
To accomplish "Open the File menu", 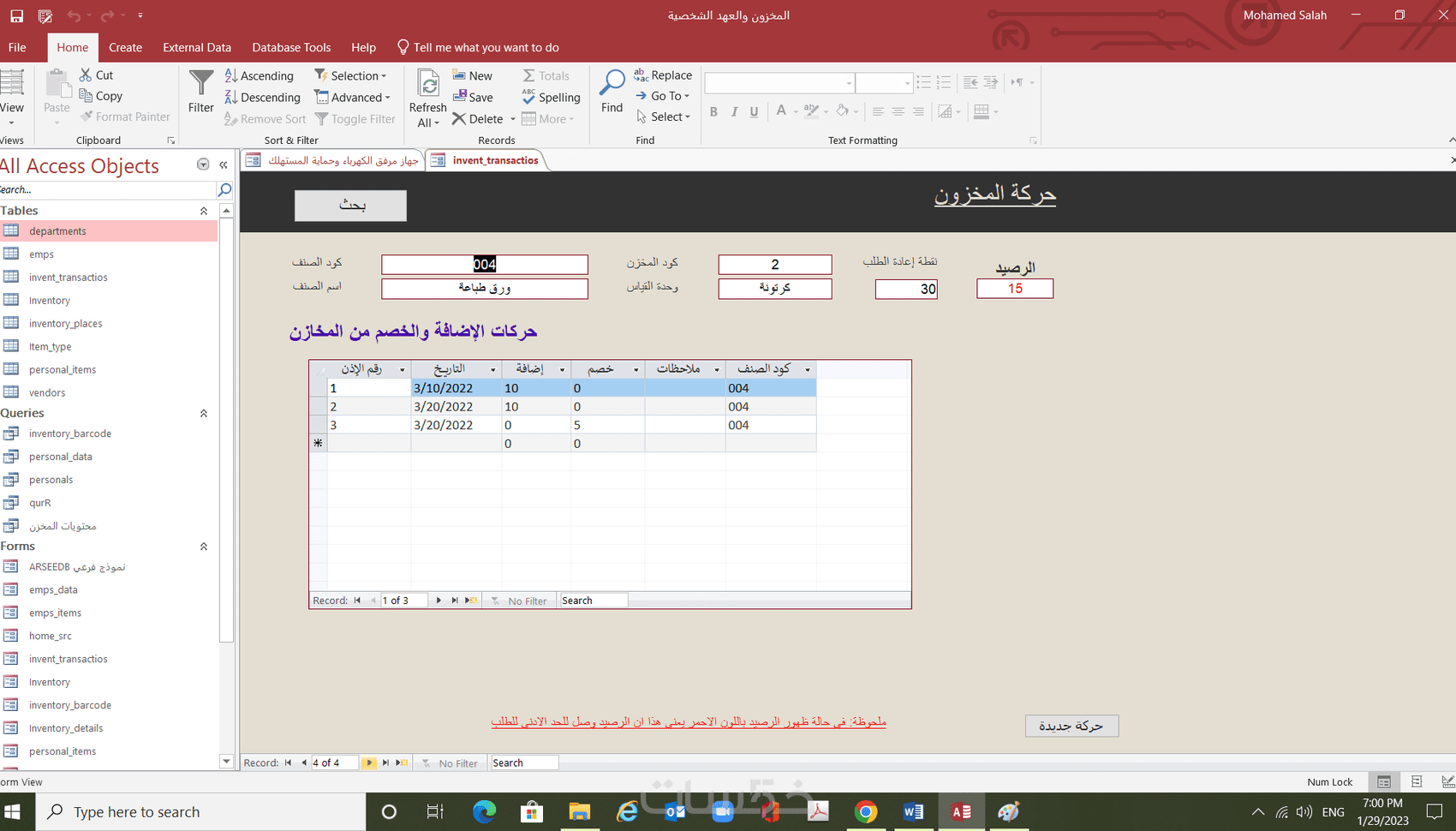I will coord(17,47).
